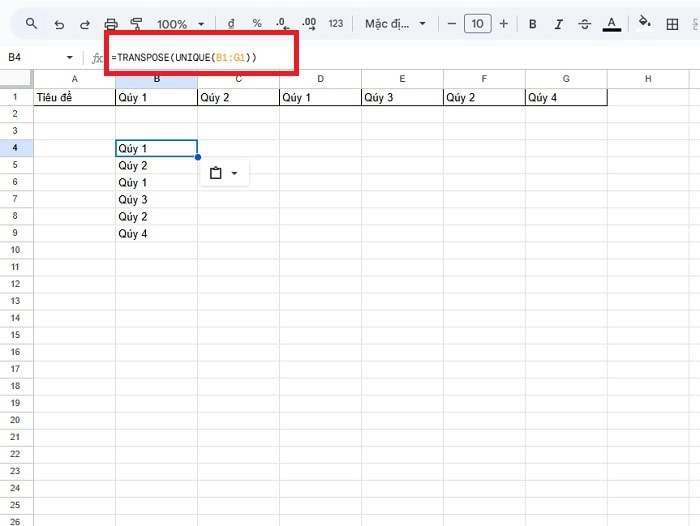700x526 pixels.
Task: Expand the paste options dropdown arrow
Action: click(234, 173)
